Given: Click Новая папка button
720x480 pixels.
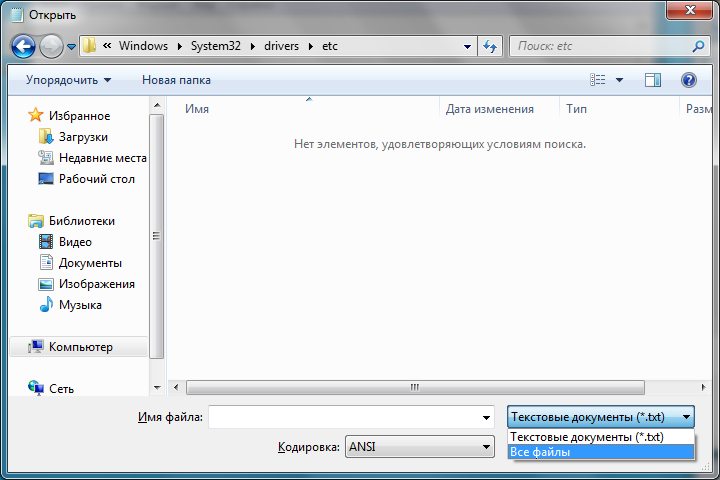Looking at the screenshot, I should 176,80.
